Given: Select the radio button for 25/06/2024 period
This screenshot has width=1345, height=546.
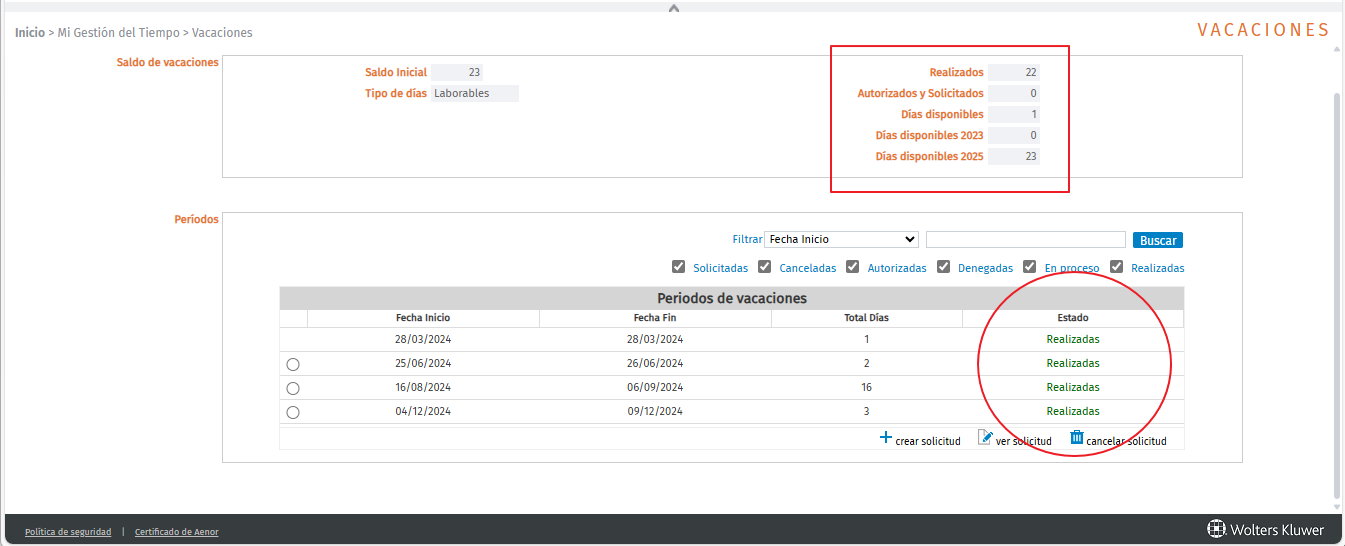Looking at the screenshot, I should pyautogui.click(x=293, y=364).
